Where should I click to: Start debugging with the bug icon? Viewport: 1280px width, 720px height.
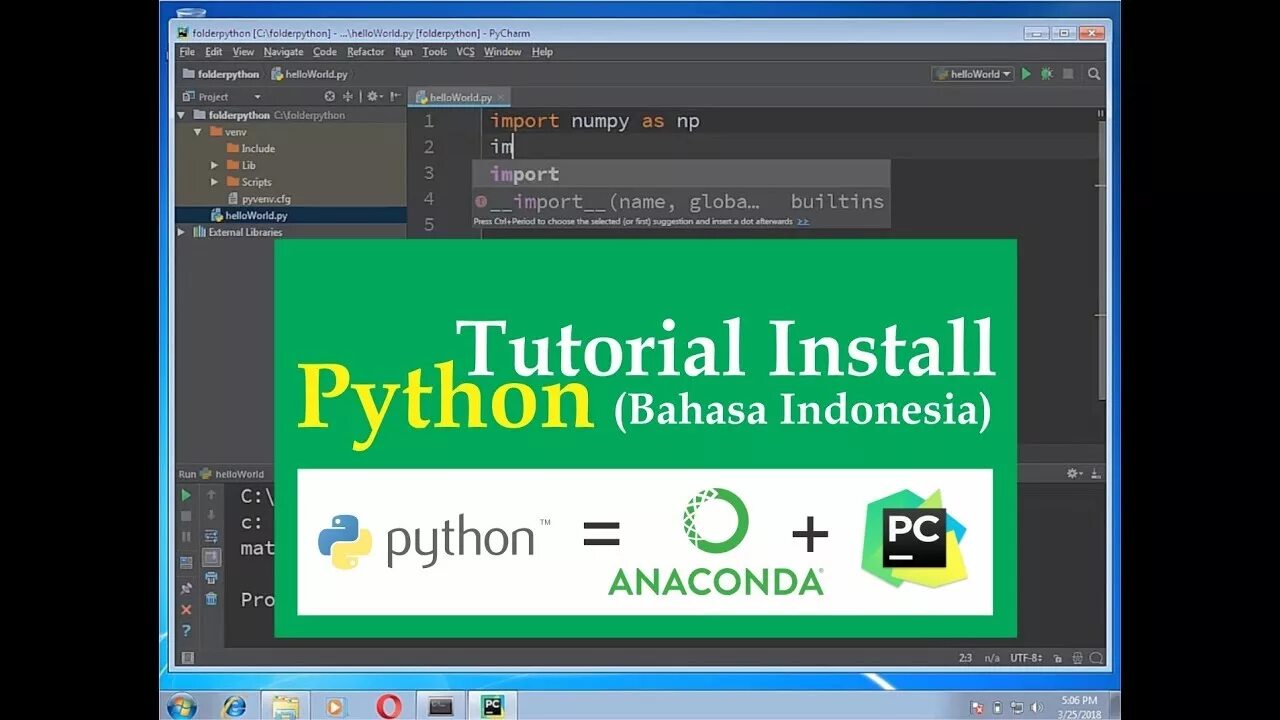tap(1047, 74)
